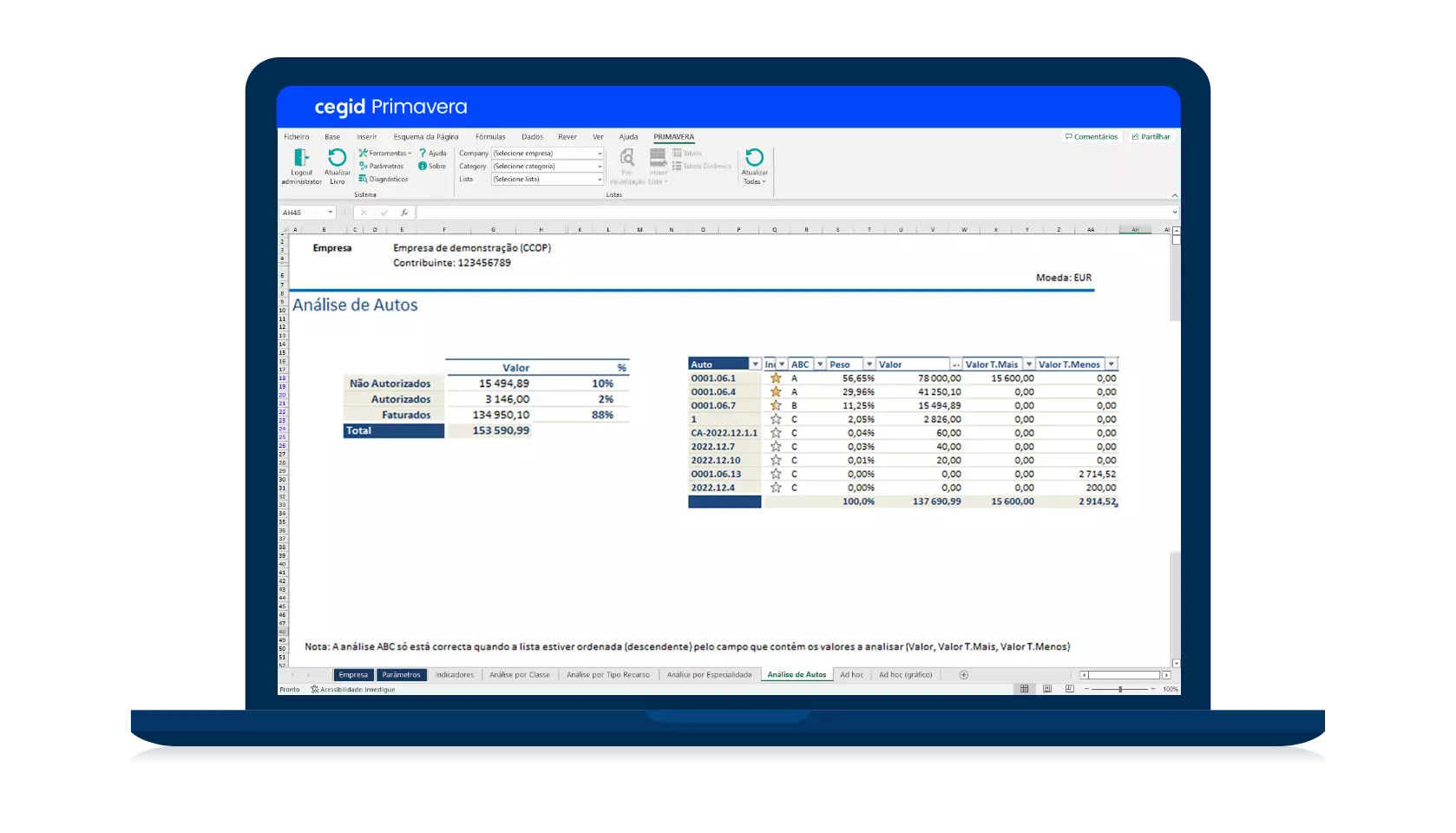1456x833 pixels.
Task: Open the Peso column filter dropdown
Action: [x=869, y=364]
